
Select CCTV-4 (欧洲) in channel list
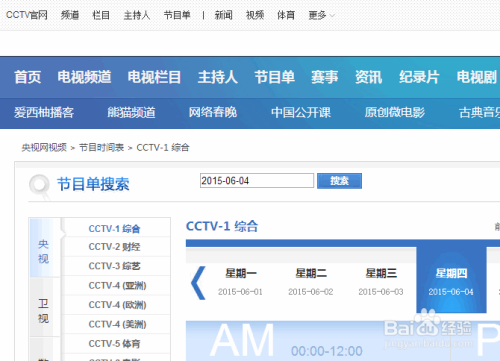[116, 305]
